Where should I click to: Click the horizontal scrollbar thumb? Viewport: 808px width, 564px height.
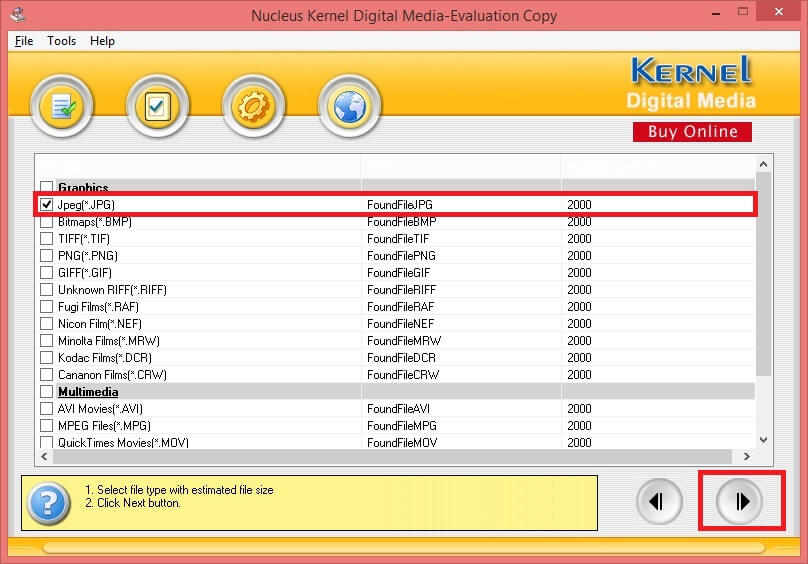[x=392, y=456]
